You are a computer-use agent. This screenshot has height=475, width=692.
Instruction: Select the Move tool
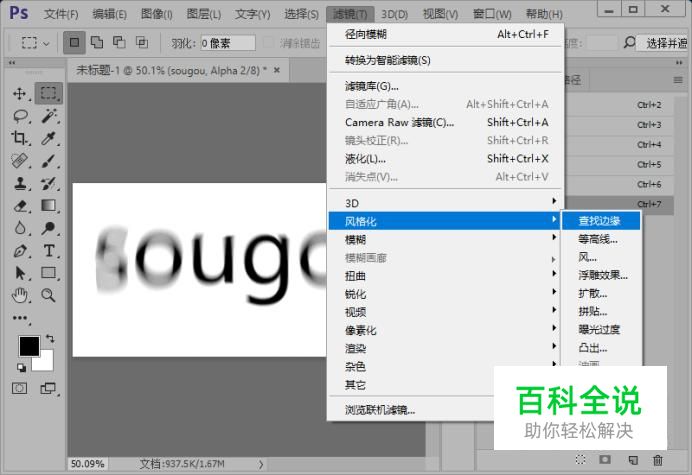pos(19,94)
